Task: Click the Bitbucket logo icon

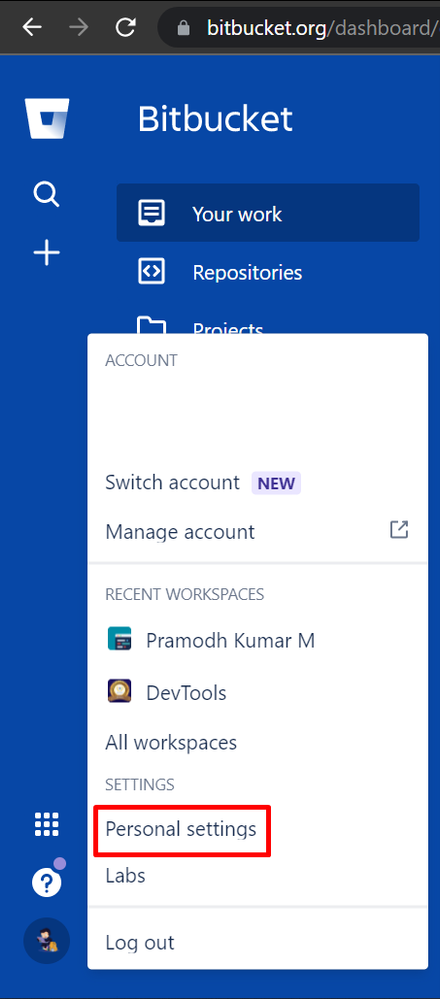Action: pyautogui.click(x=47, y=118)
